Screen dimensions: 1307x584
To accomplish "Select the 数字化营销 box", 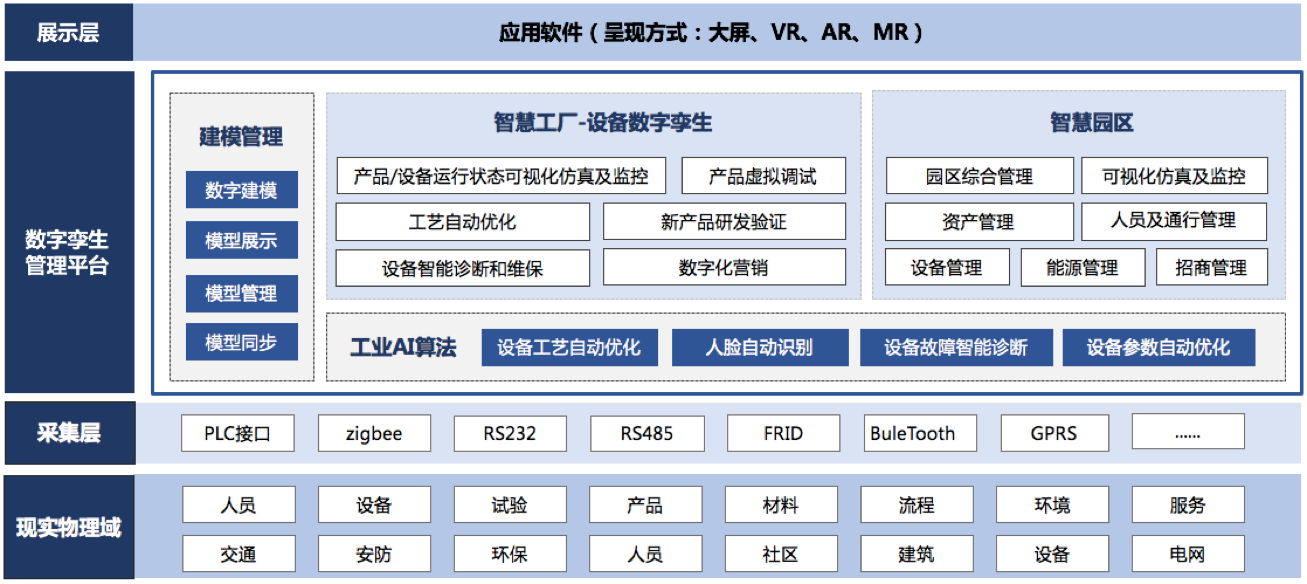I will pyautogui.click(x=723, y=268).
